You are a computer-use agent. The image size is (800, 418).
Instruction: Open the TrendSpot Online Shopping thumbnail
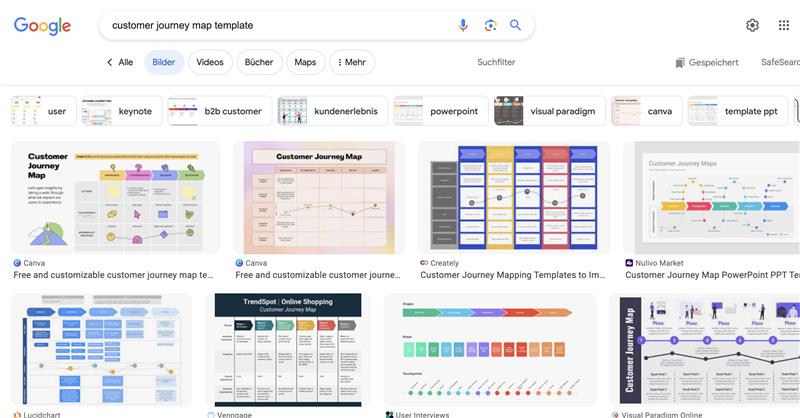288,349
